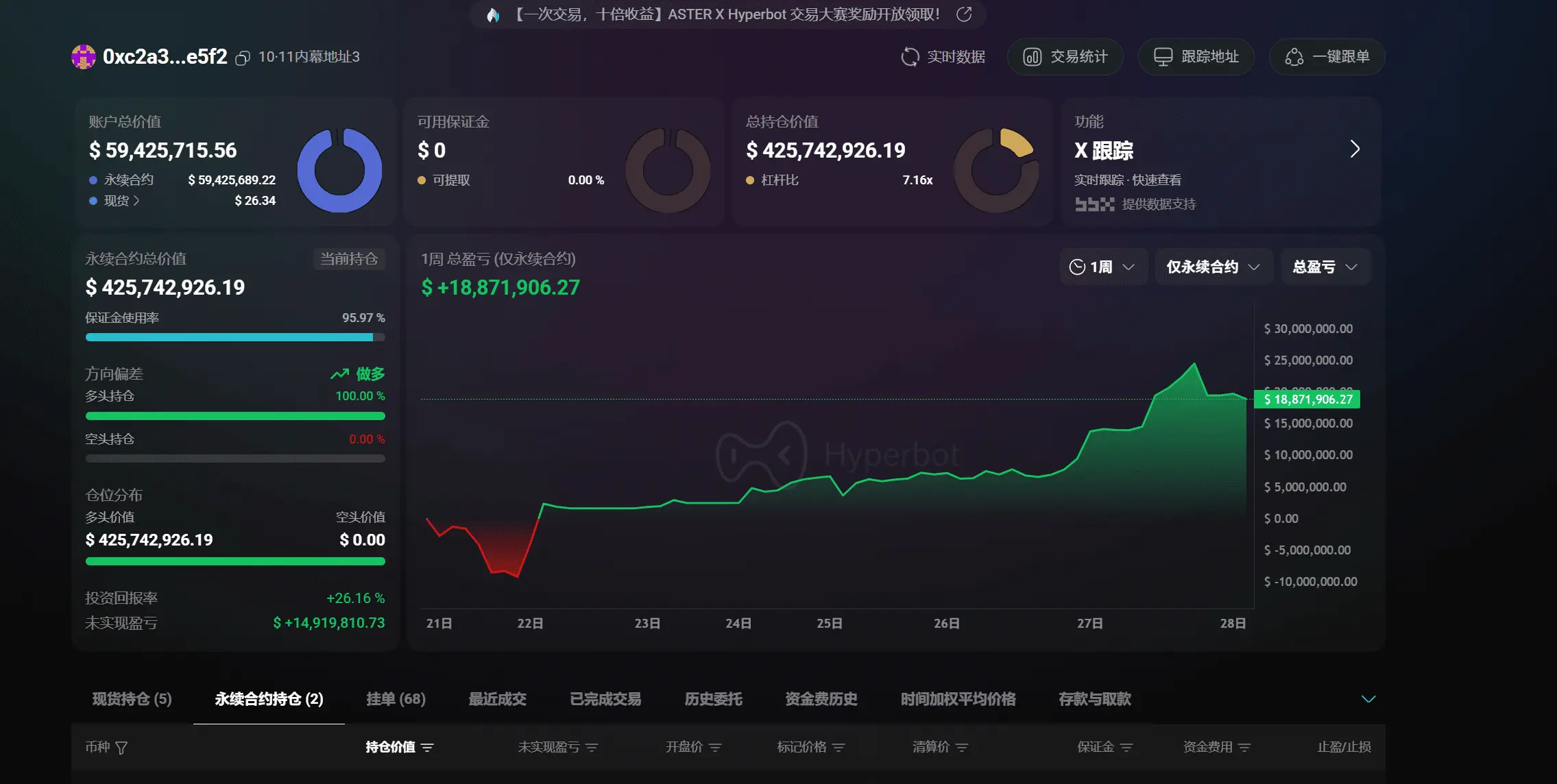Collapse positions panel with chevron

(1368, 699)
